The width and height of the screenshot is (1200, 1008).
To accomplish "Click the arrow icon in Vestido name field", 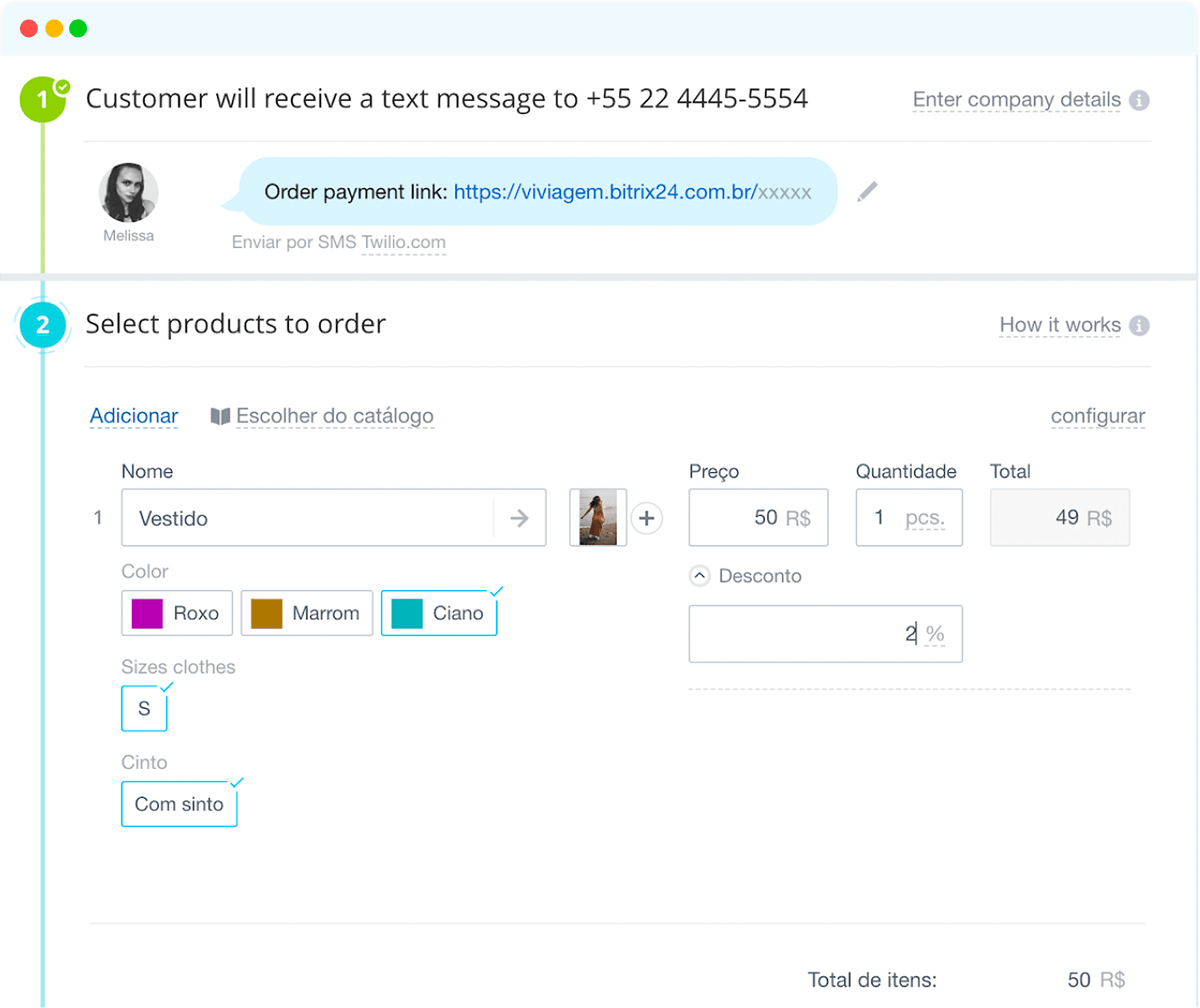I will [519, 518].
